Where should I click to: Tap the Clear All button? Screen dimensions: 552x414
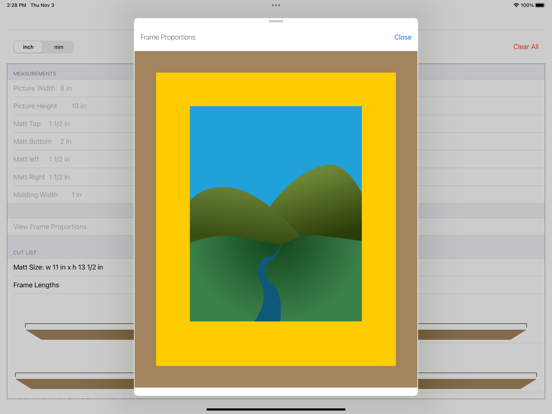pos(526,47)
